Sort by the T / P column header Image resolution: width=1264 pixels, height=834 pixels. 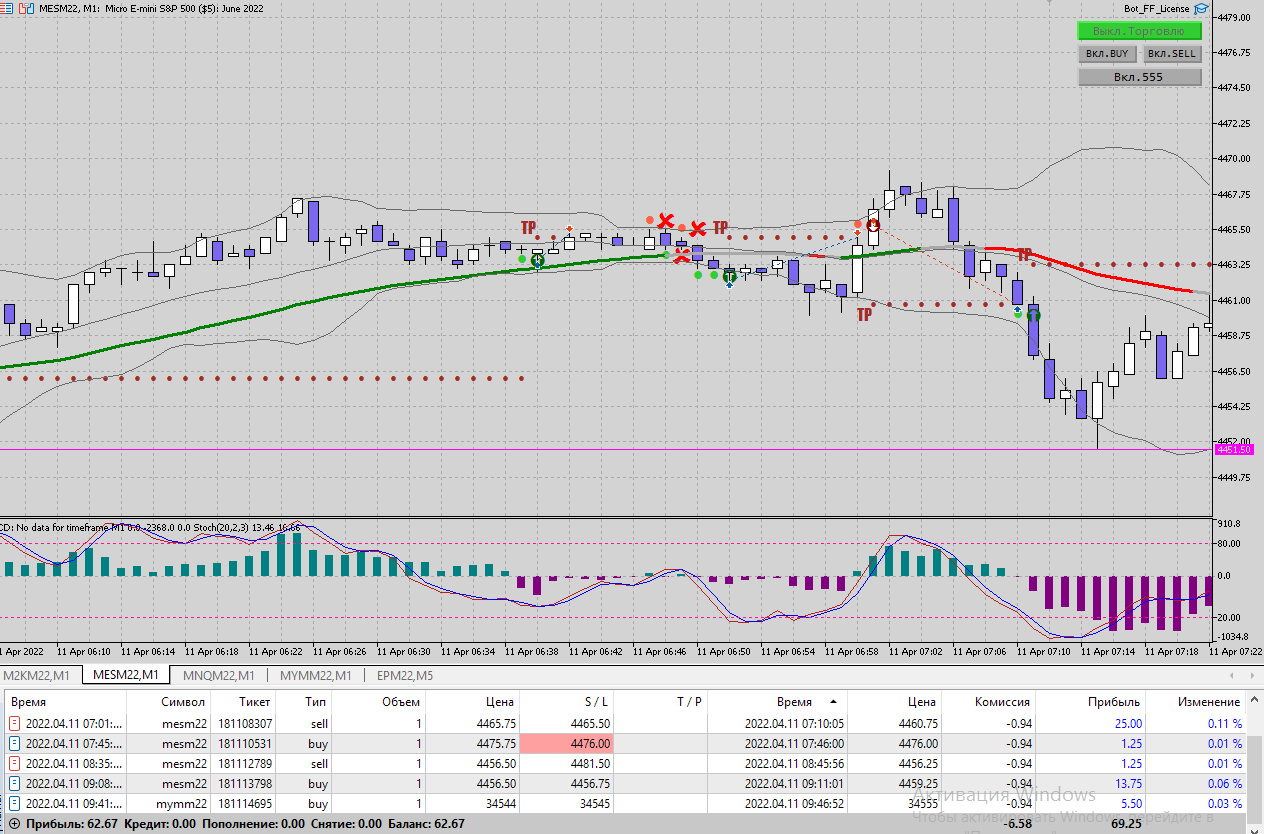[689, 702]
